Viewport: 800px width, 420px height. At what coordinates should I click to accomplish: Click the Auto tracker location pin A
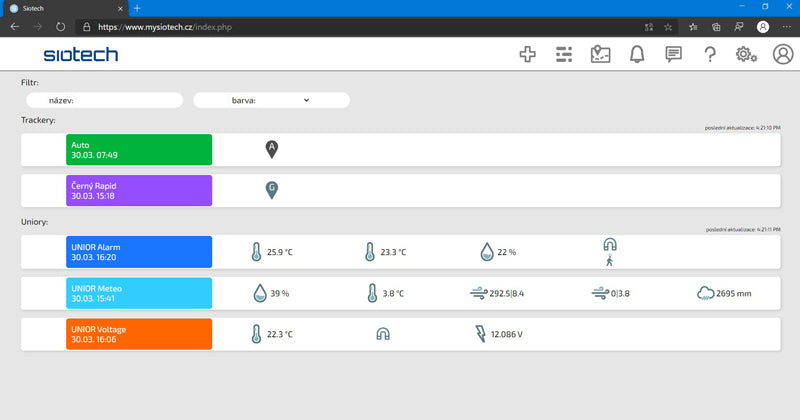tap(272, 150)
